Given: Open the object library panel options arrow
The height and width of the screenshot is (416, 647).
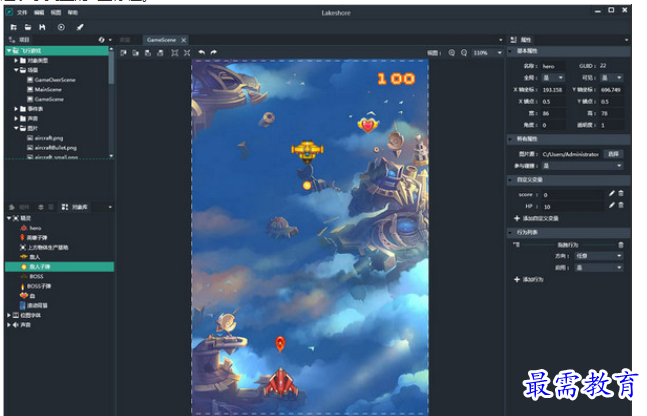Looking at the screenshot, I should click(x=110, y=207).
